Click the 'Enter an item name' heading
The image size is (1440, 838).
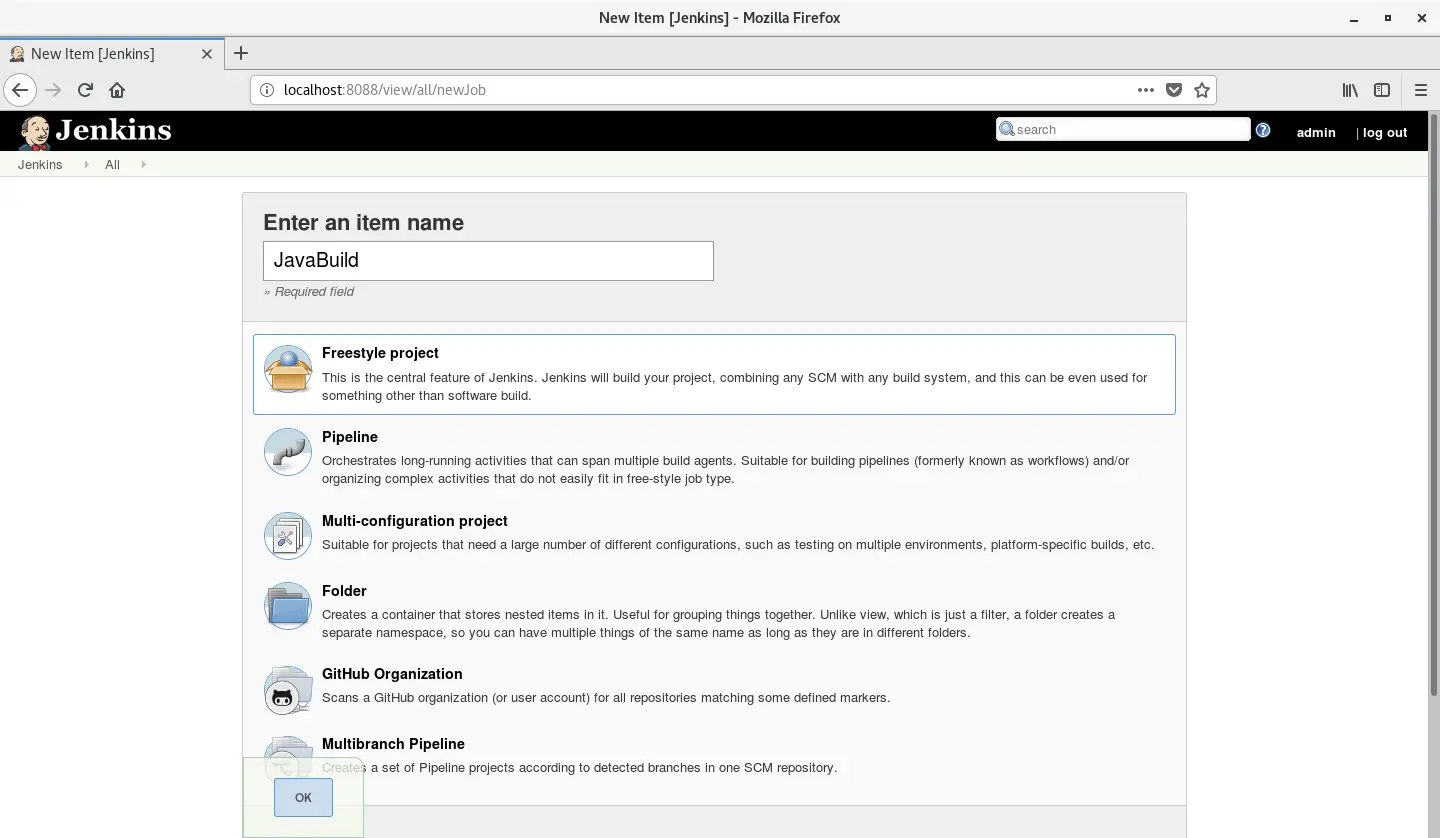pos(363,222)
